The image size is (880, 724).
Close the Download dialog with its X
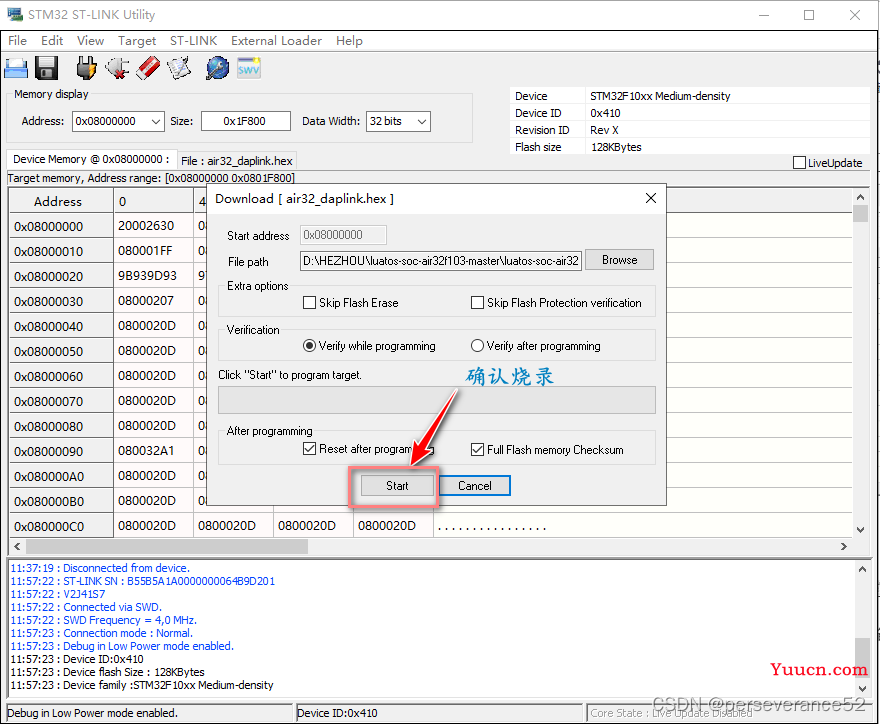click(650, 198)
